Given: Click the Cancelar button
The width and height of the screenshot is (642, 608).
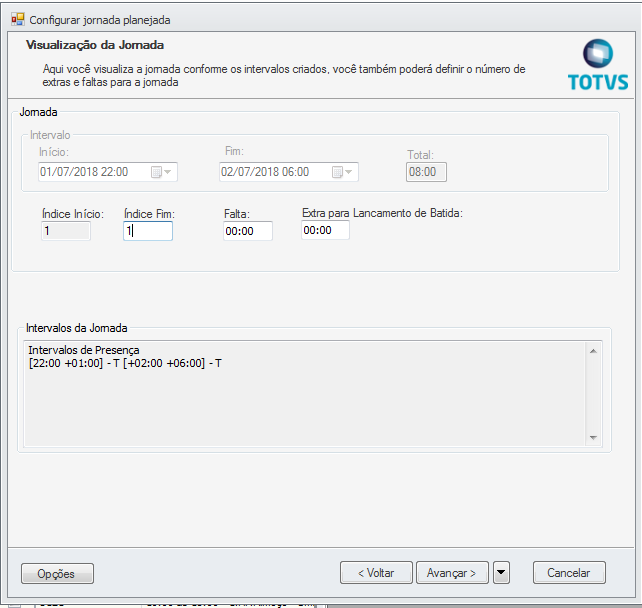Looking at the screenshot, I should tap(569, 572).
